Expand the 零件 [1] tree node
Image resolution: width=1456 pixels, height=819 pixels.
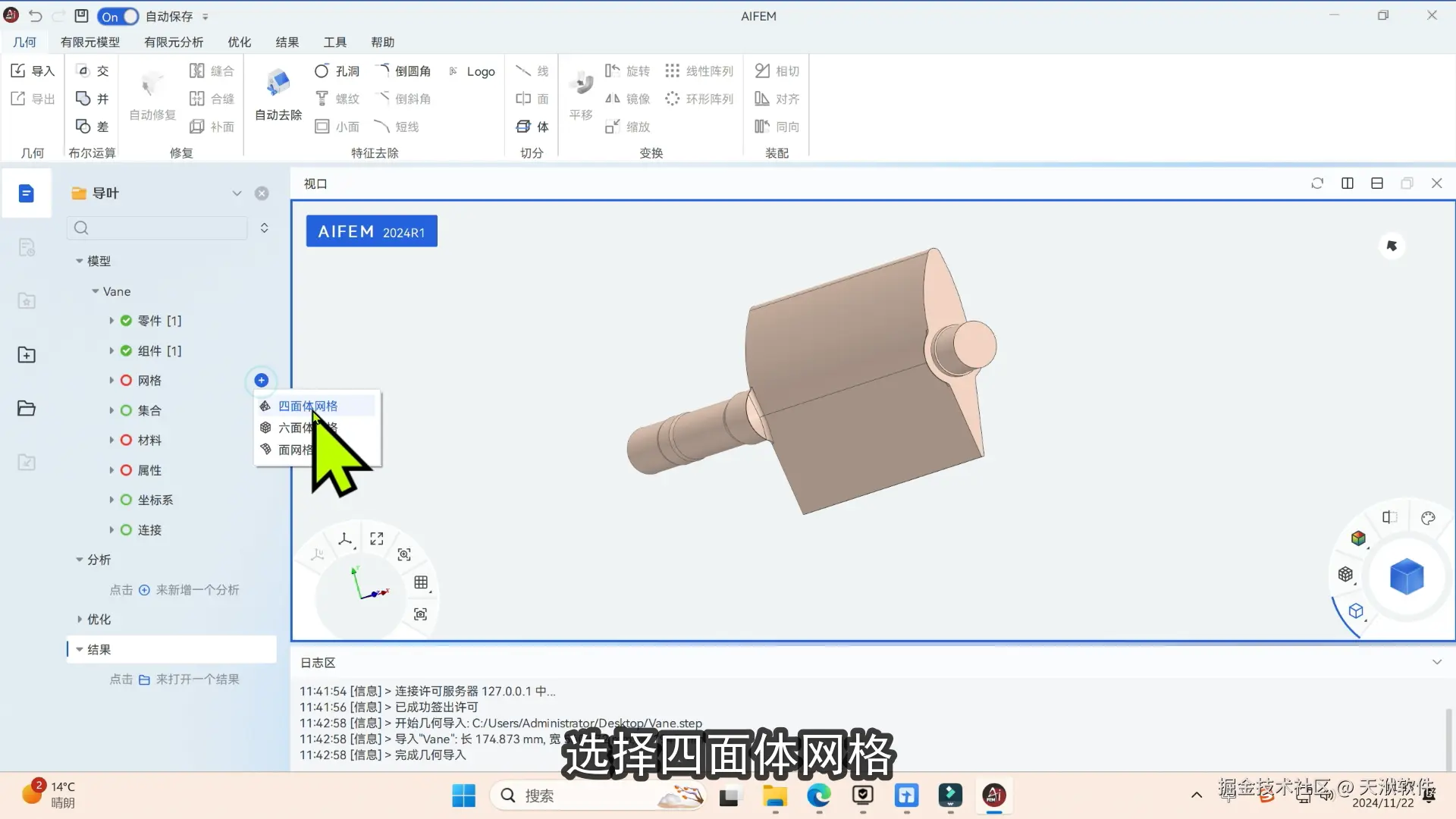pos(111,321)
